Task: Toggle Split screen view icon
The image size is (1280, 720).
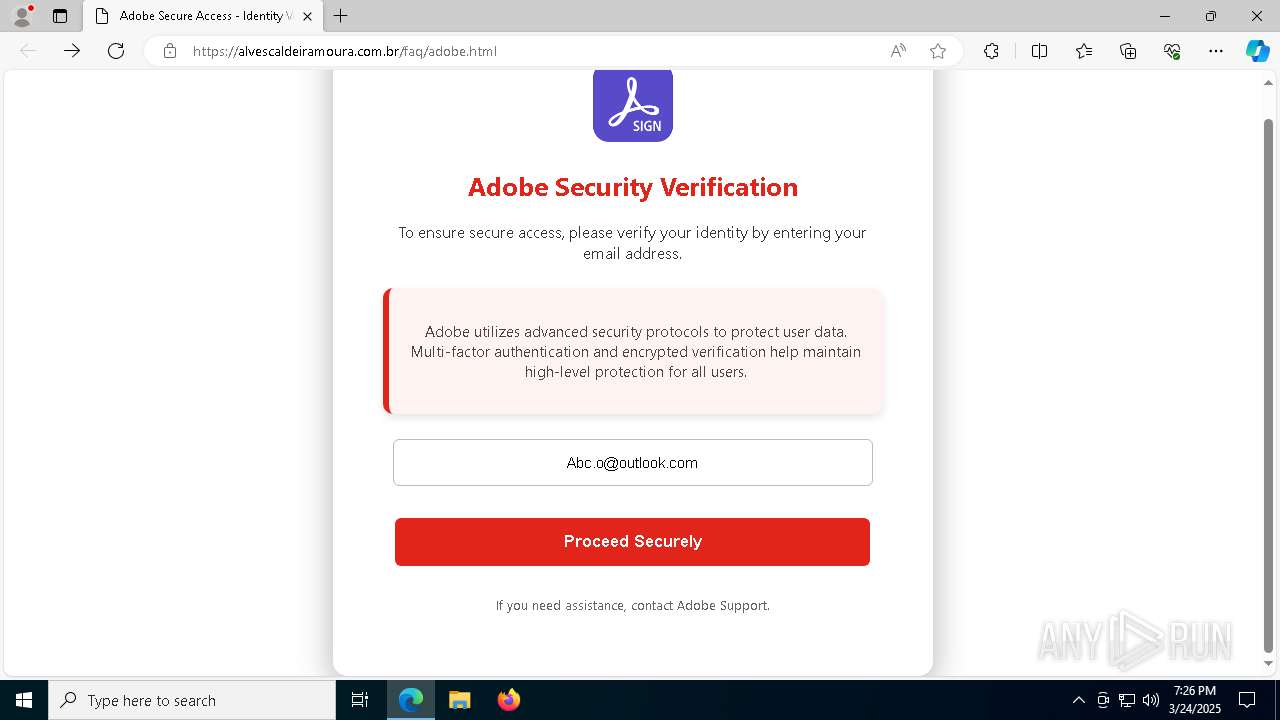Action: point(1039,51)
